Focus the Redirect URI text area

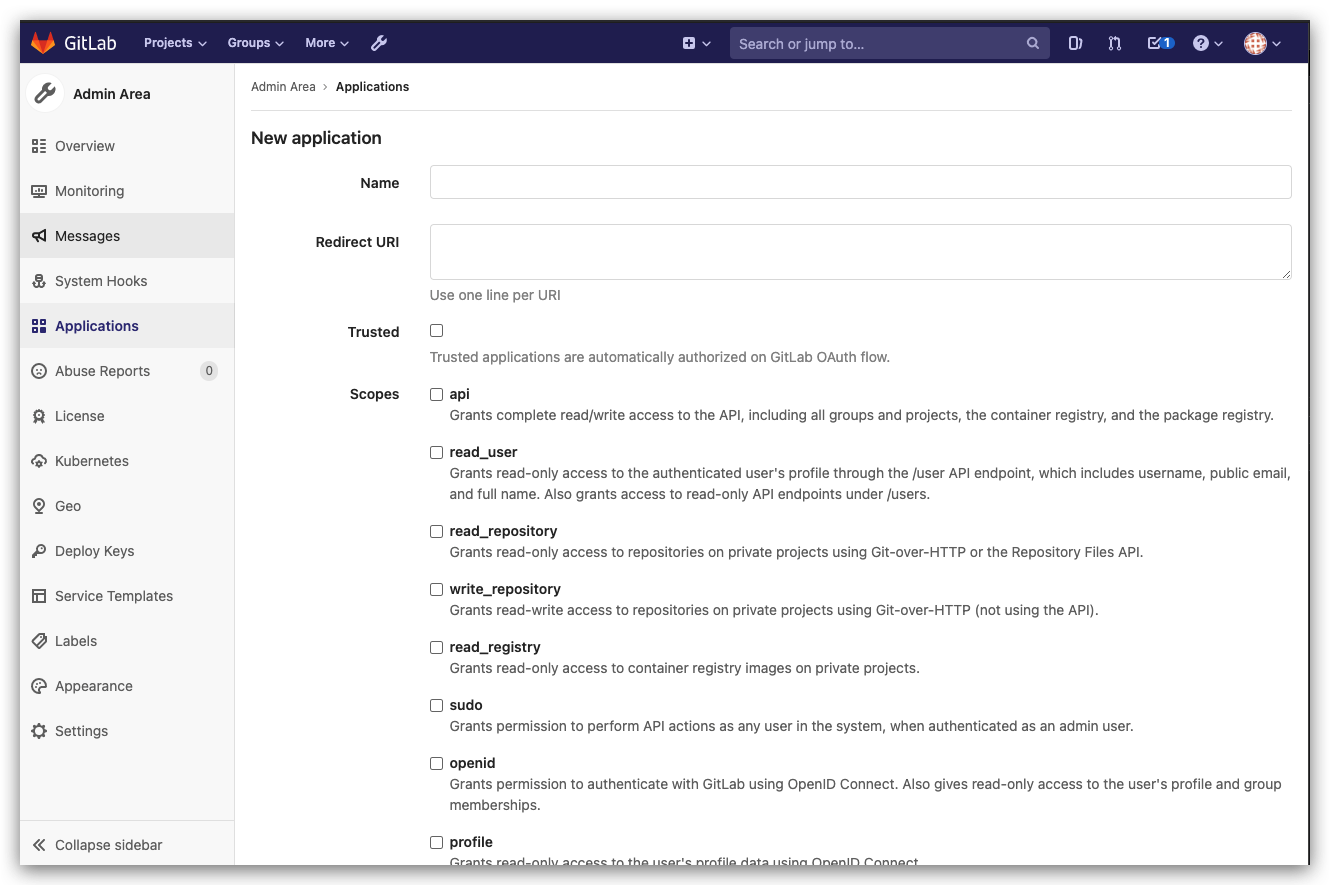tap(860, 252)
